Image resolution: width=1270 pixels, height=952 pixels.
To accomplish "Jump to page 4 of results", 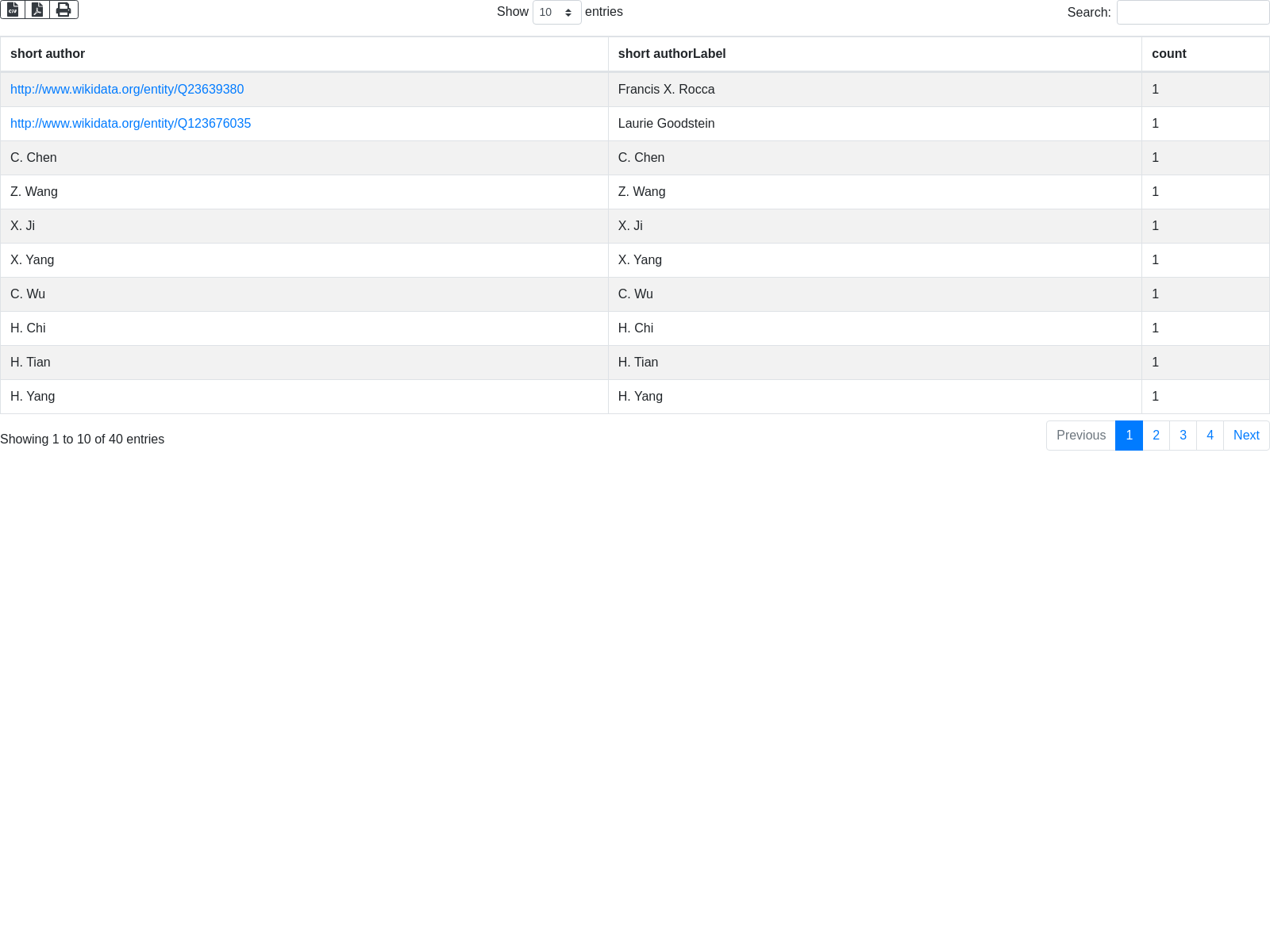I will tap(1210, 436).
